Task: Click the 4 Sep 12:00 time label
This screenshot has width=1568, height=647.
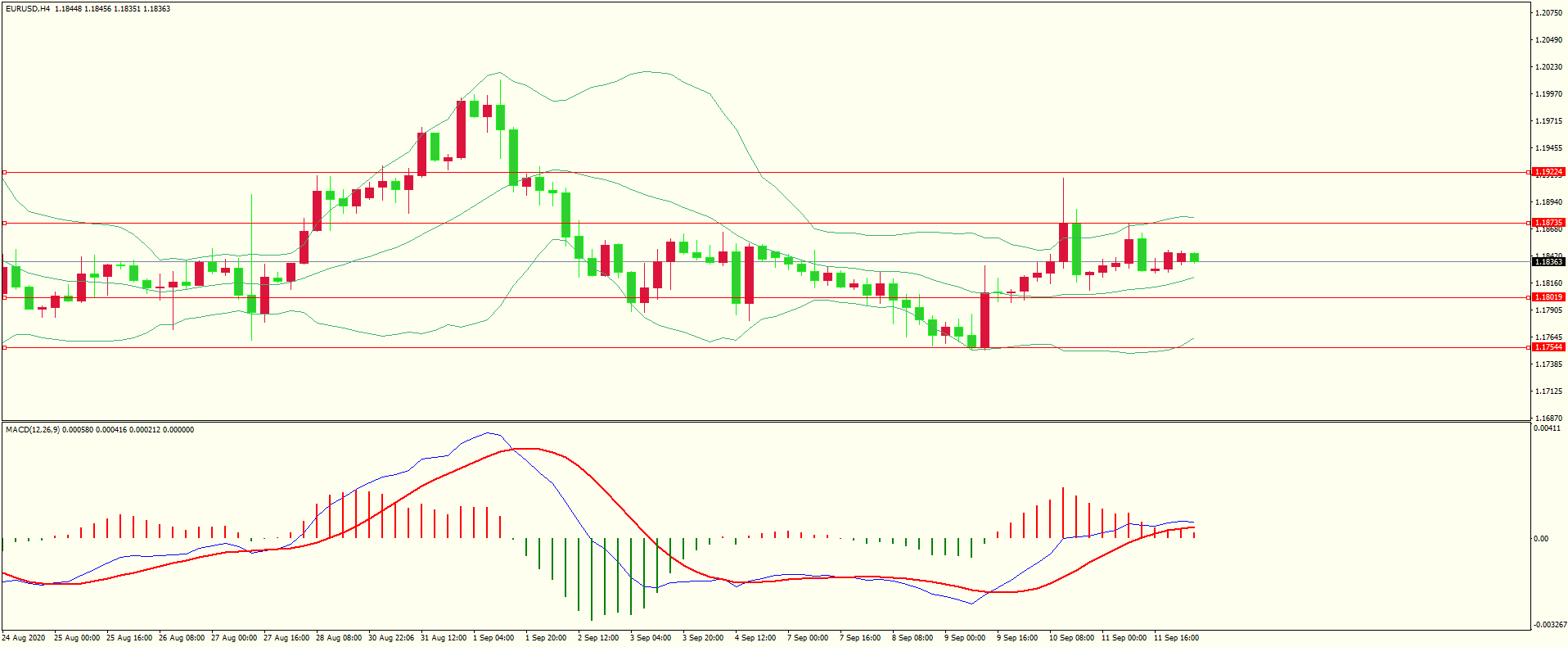Action: coord(755,638)
